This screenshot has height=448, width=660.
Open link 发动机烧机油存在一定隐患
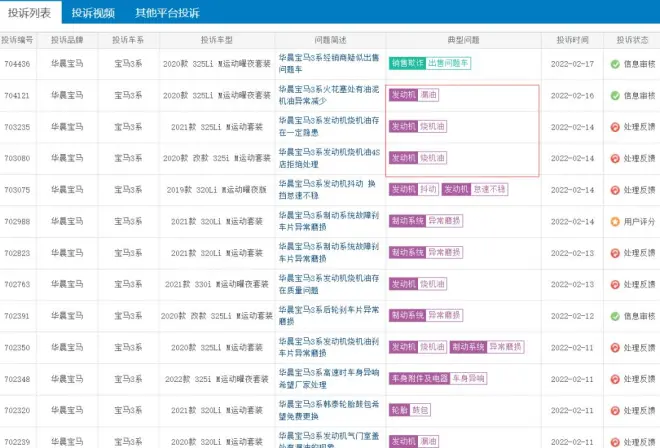[329, 126]
